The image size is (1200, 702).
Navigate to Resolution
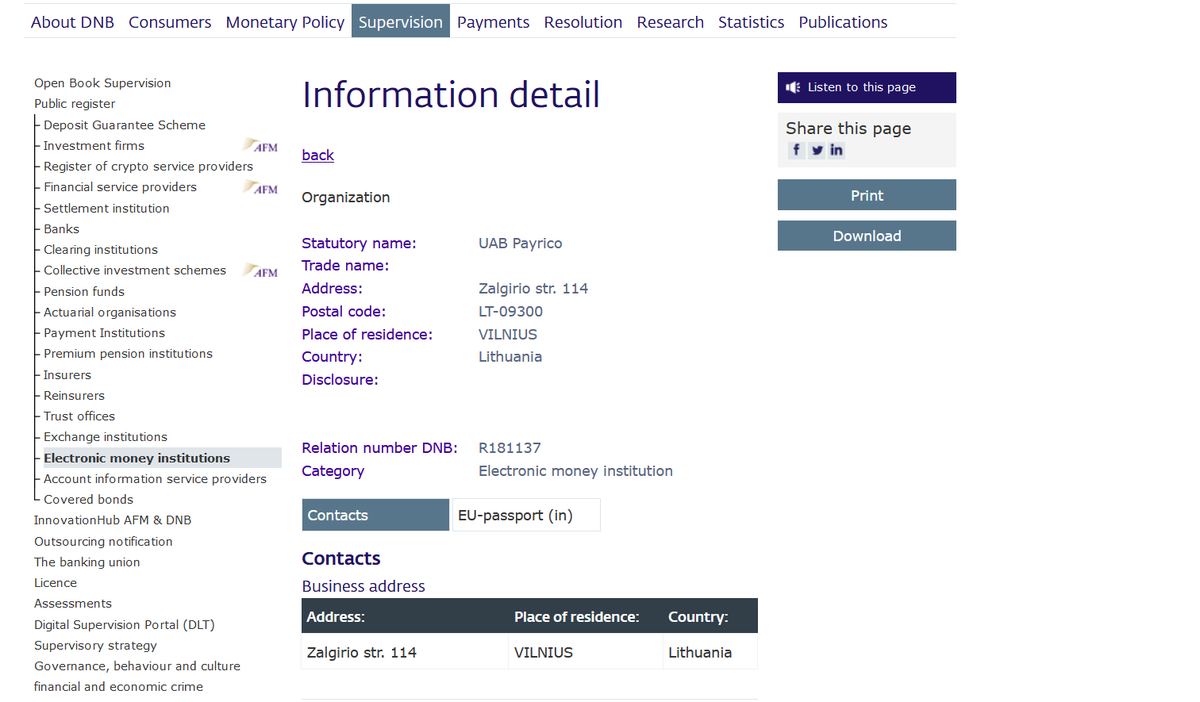pyautogui.click(x=583, y=22)
